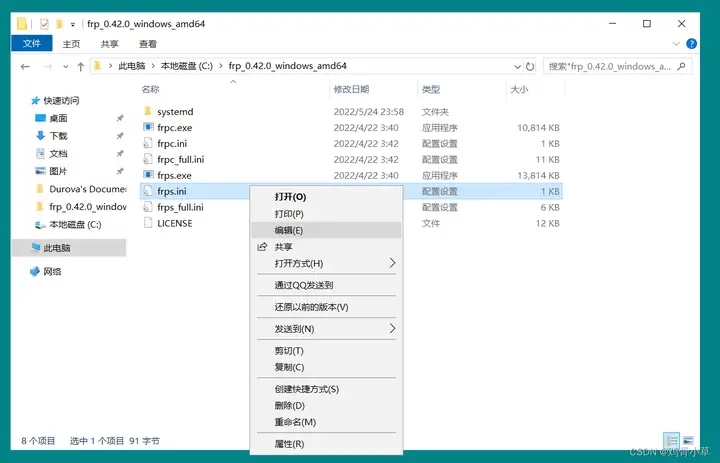Sort files by the 名称 column header
The width and height of the screenshot is (720, 463).
pos(151,90)
